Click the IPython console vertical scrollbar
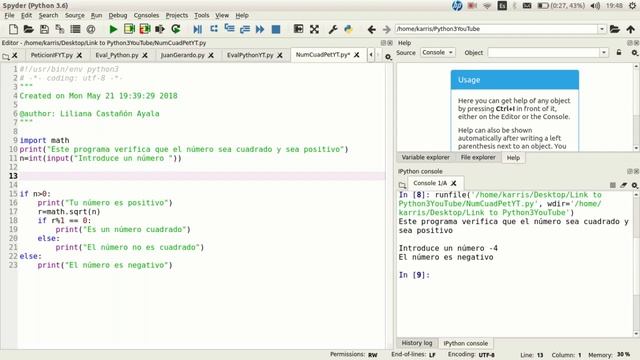Image resolution: width=640 pixels, height=360 pixels. pyautogui.click(x=636, y=263)
